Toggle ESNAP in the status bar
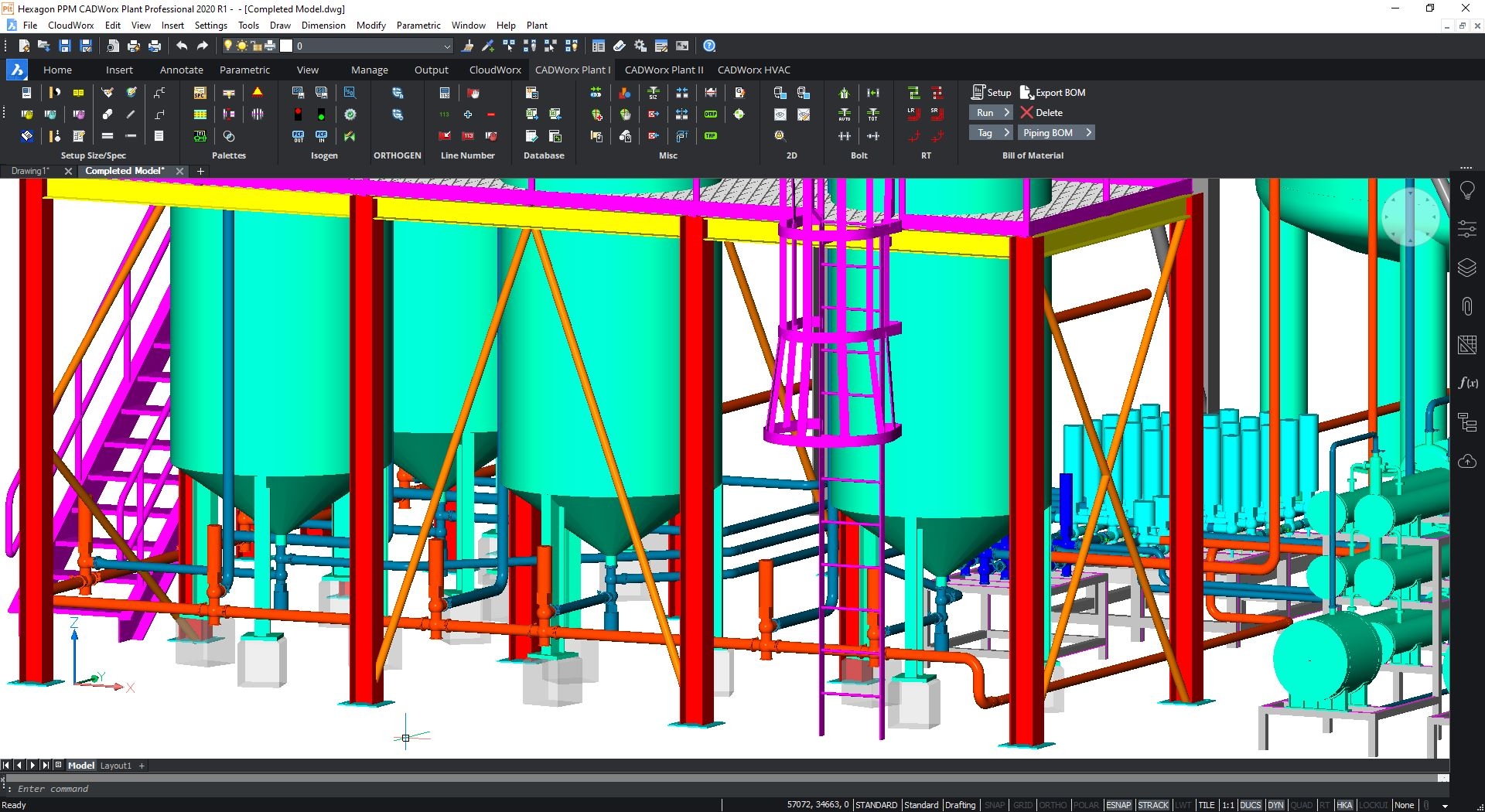The width and height of the screenshot is (1485, 812). tap(1118, 805)
